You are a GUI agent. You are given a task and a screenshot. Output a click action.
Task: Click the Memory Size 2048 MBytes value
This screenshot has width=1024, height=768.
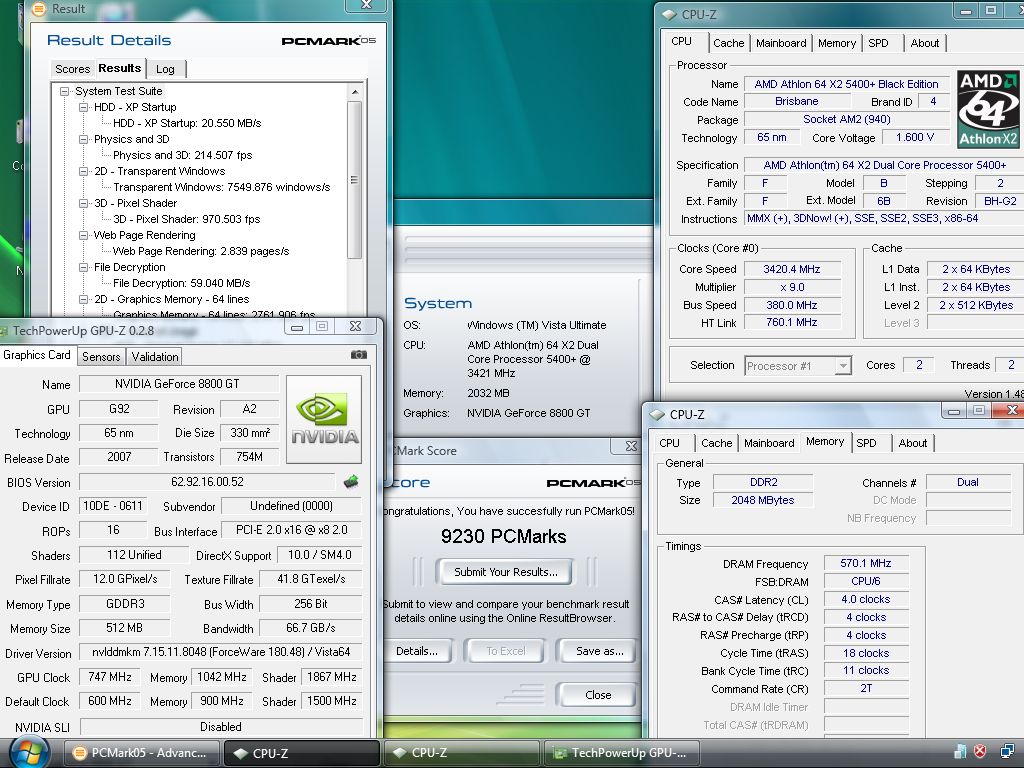763,500
